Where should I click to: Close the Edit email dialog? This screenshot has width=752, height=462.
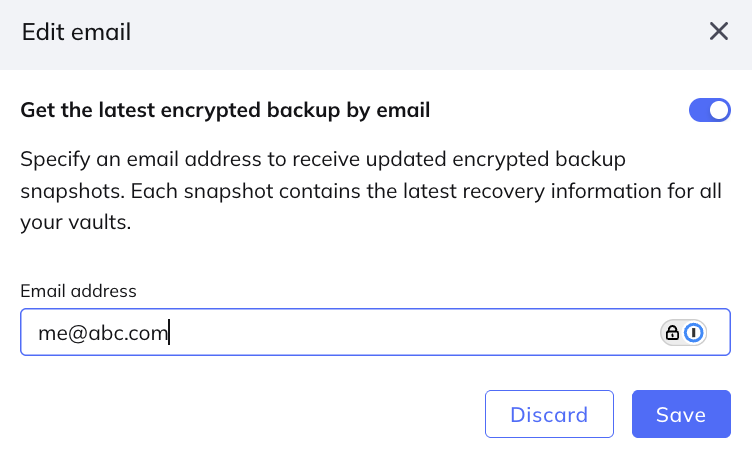point(718,32)
